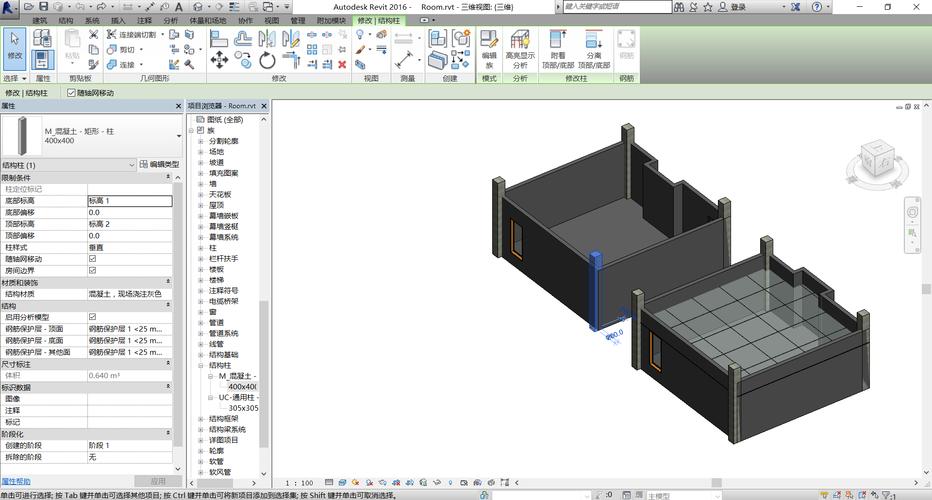
Task: Click the Open folder icon in quick access
Action: click(x=29, y=7)
